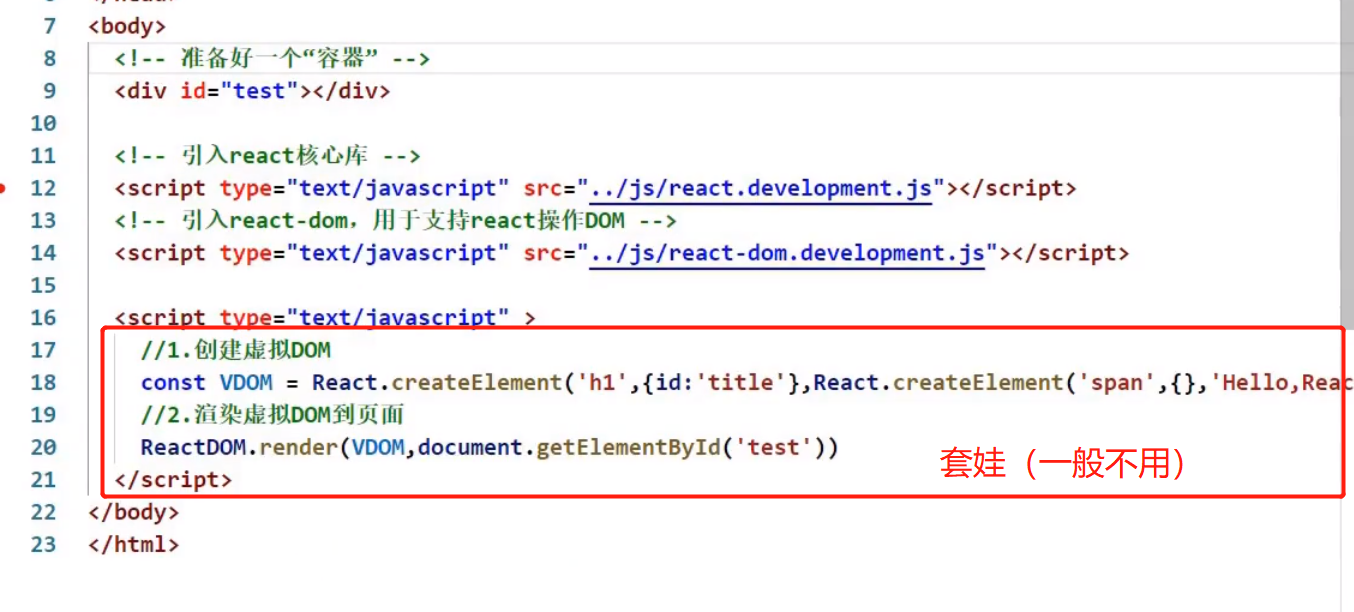Screen dimensions: 1354x612
Task: Click the VDOM variable name on line 18
Action: 246,383
